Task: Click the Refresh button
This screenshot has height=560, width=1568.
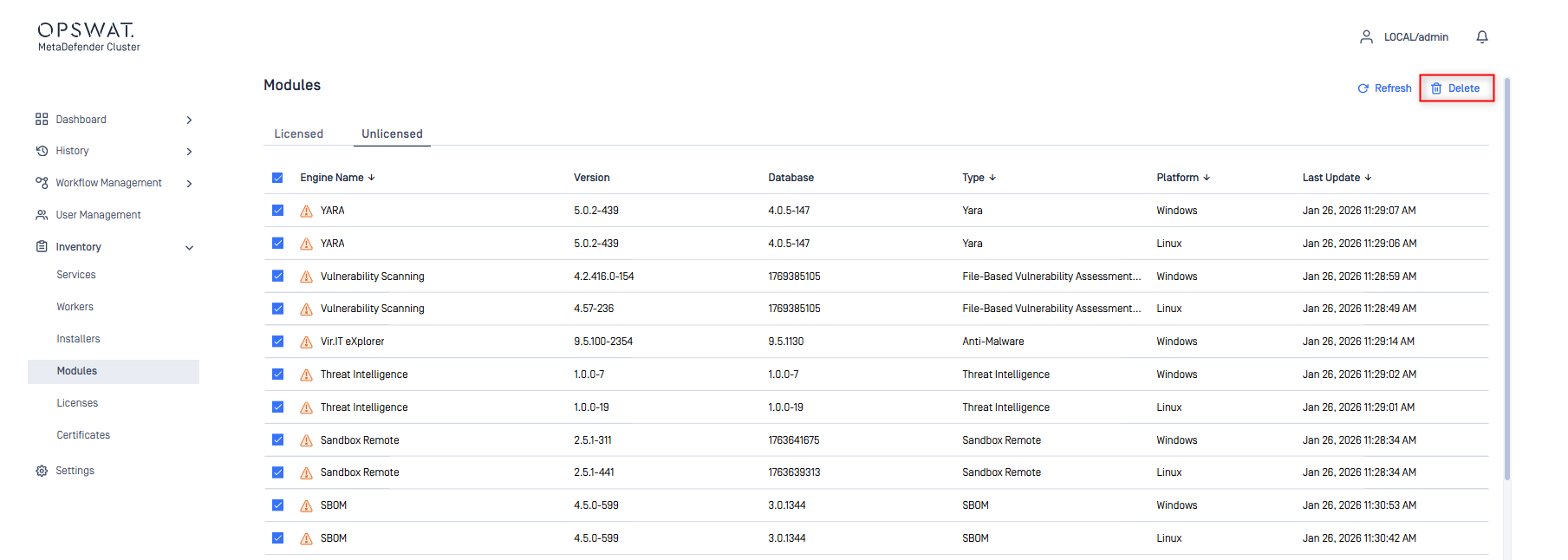Action: 1384,88
